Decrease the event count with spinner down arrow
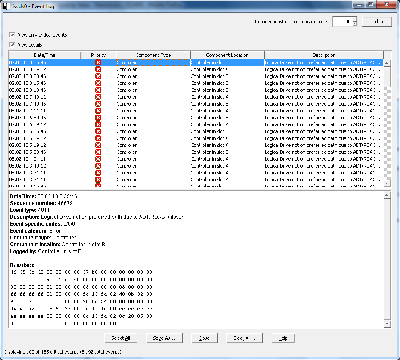 click(355, 24)
